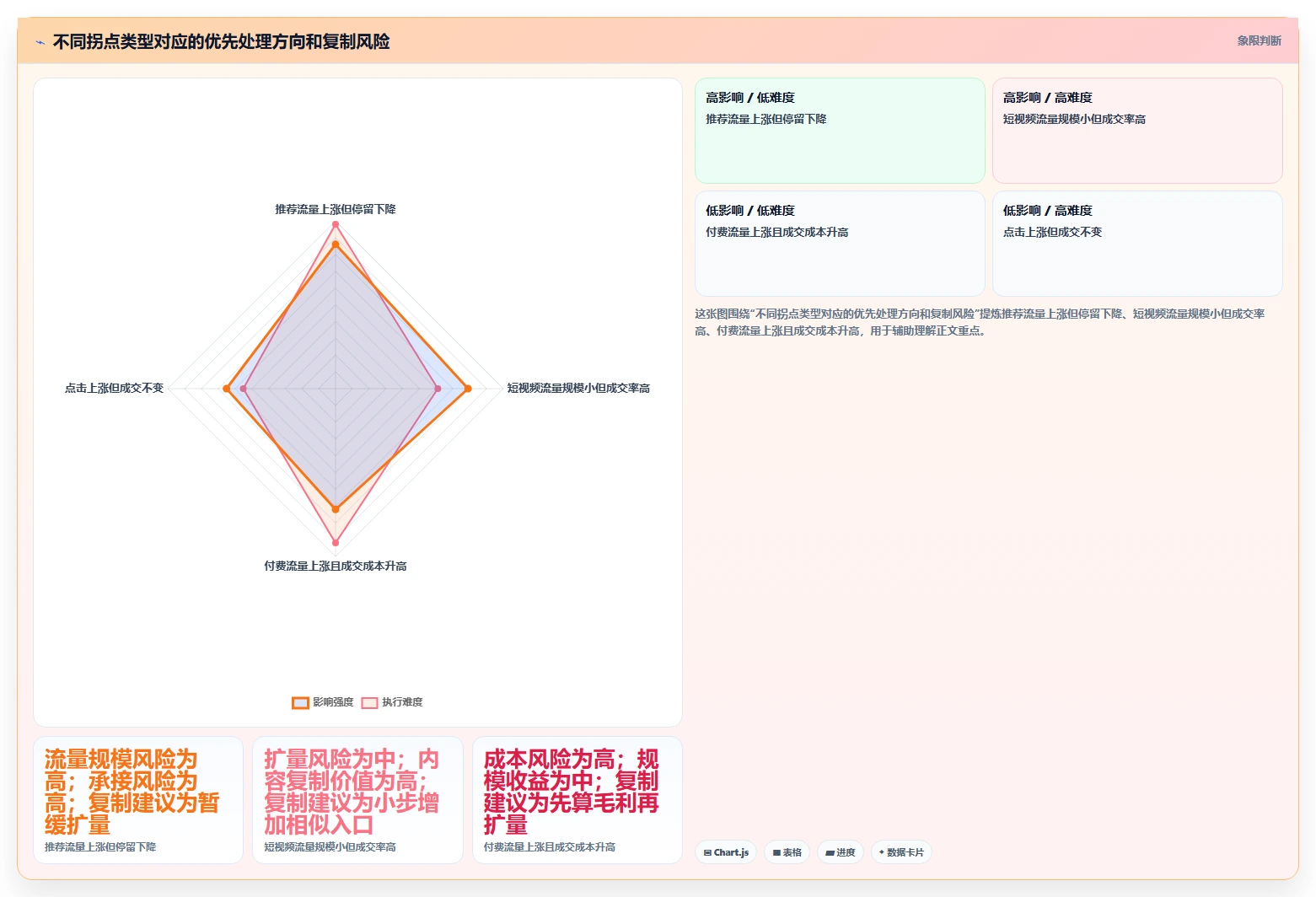Viewport: 1316px width, 897px height.
Task: Click the red card 成本风险为高
Action: tap(577, 800)
